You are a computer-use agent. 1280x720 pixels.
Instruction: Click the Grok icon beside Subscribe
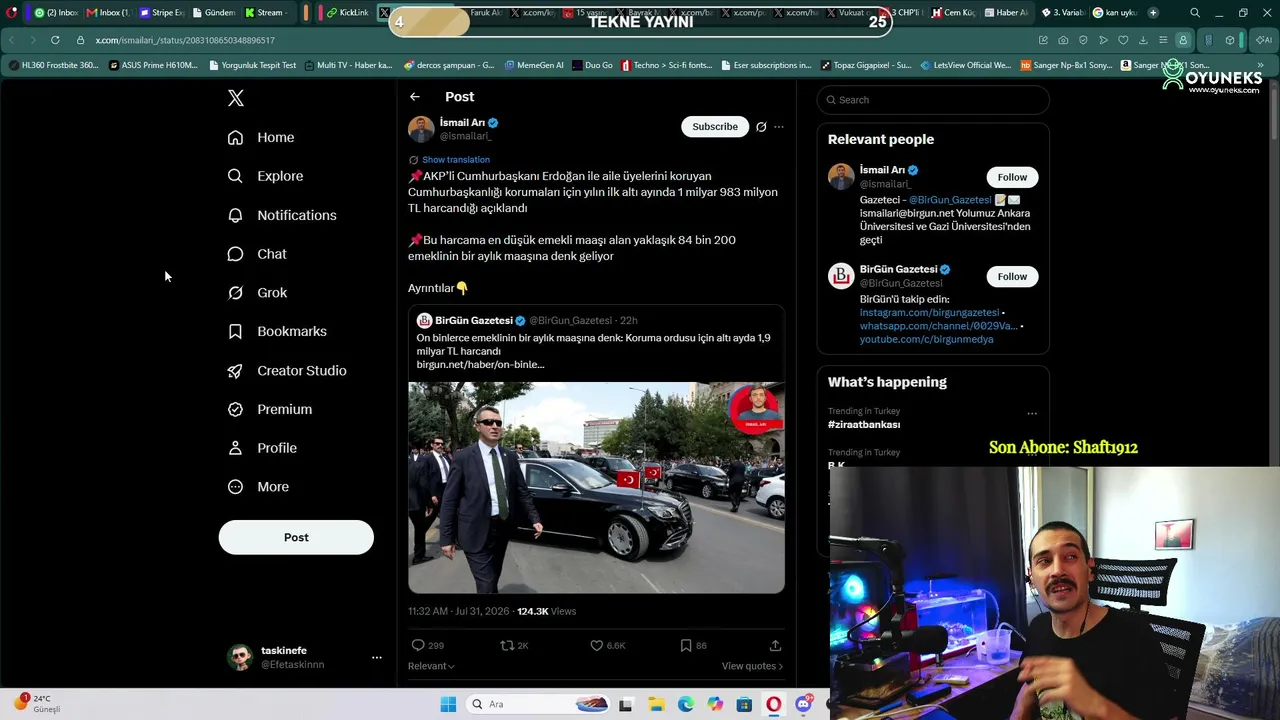coord(761,127)
